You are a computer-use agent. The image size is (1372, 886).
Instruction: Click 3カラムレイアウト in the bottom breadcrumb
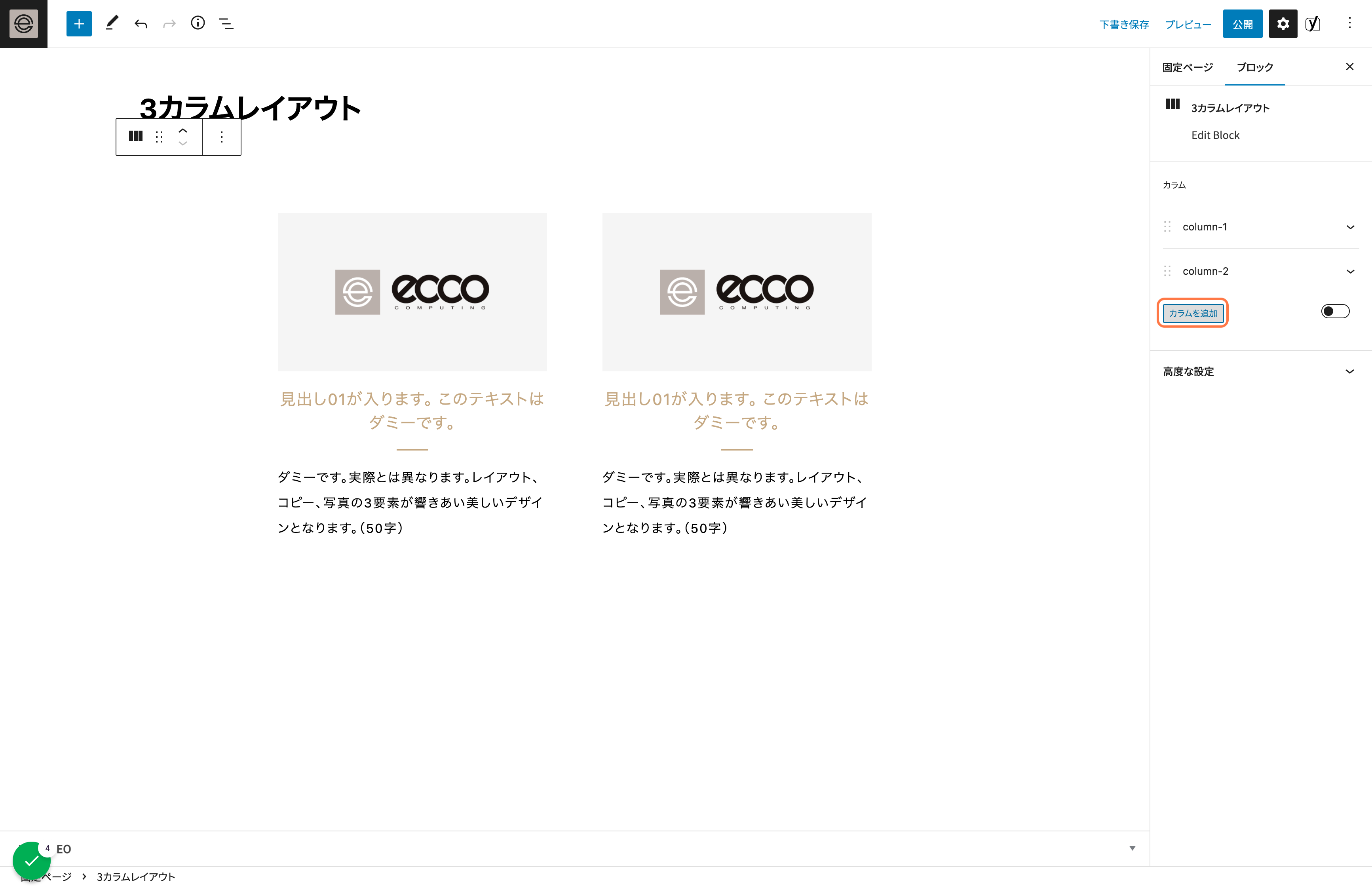point(136,876)
